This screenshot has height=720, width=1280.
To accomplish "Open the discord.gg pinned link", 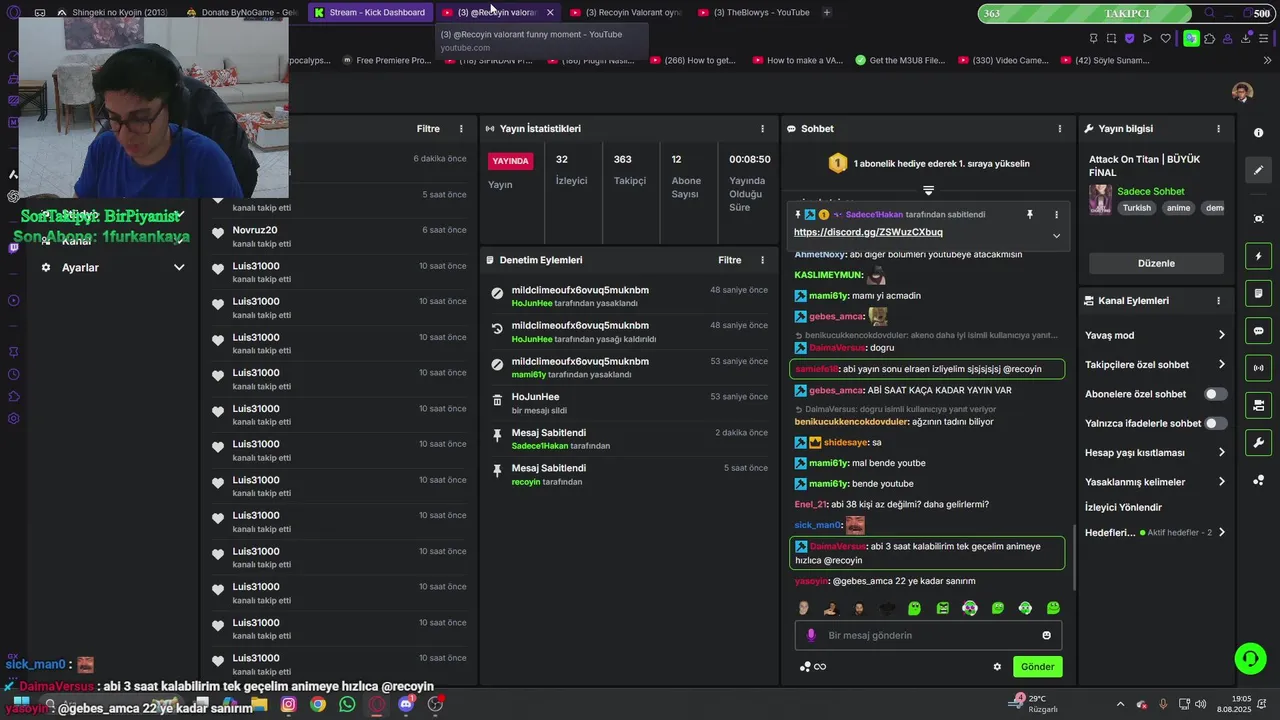I will (868, 232).
